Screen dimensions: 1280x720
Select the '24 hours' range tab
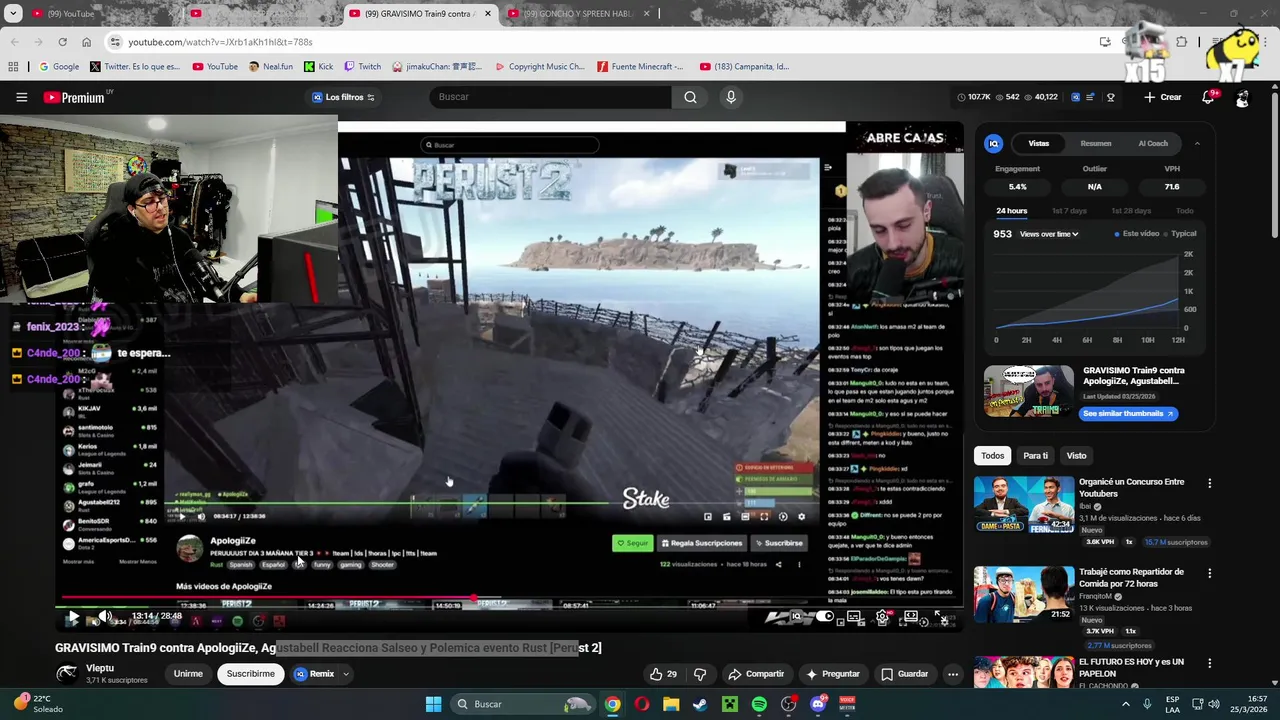pyautogui.click(x=1011, y=211)
